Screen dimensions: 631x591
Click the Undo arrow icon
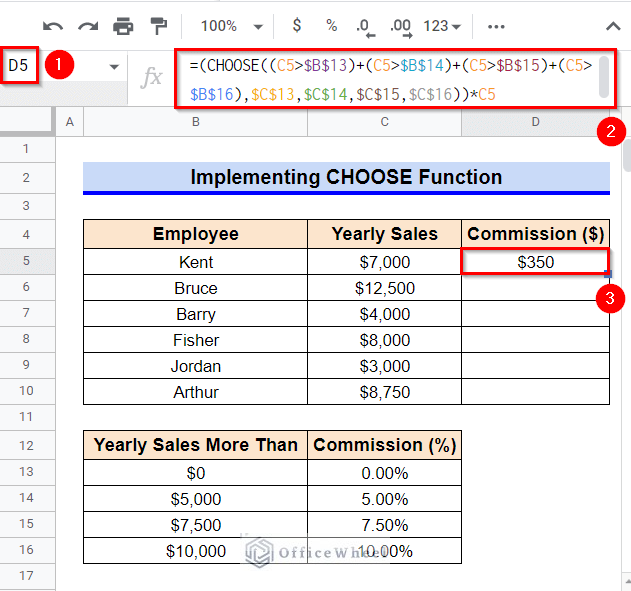click(x=53, y=26)
